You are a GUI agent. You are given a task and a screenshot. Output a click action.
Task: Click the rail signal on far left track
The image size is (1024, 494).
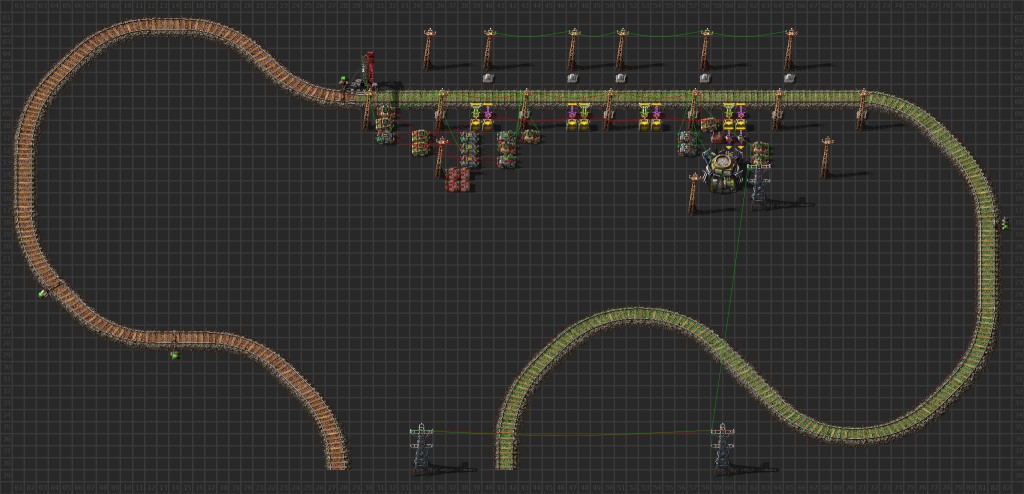pos(42,293)
